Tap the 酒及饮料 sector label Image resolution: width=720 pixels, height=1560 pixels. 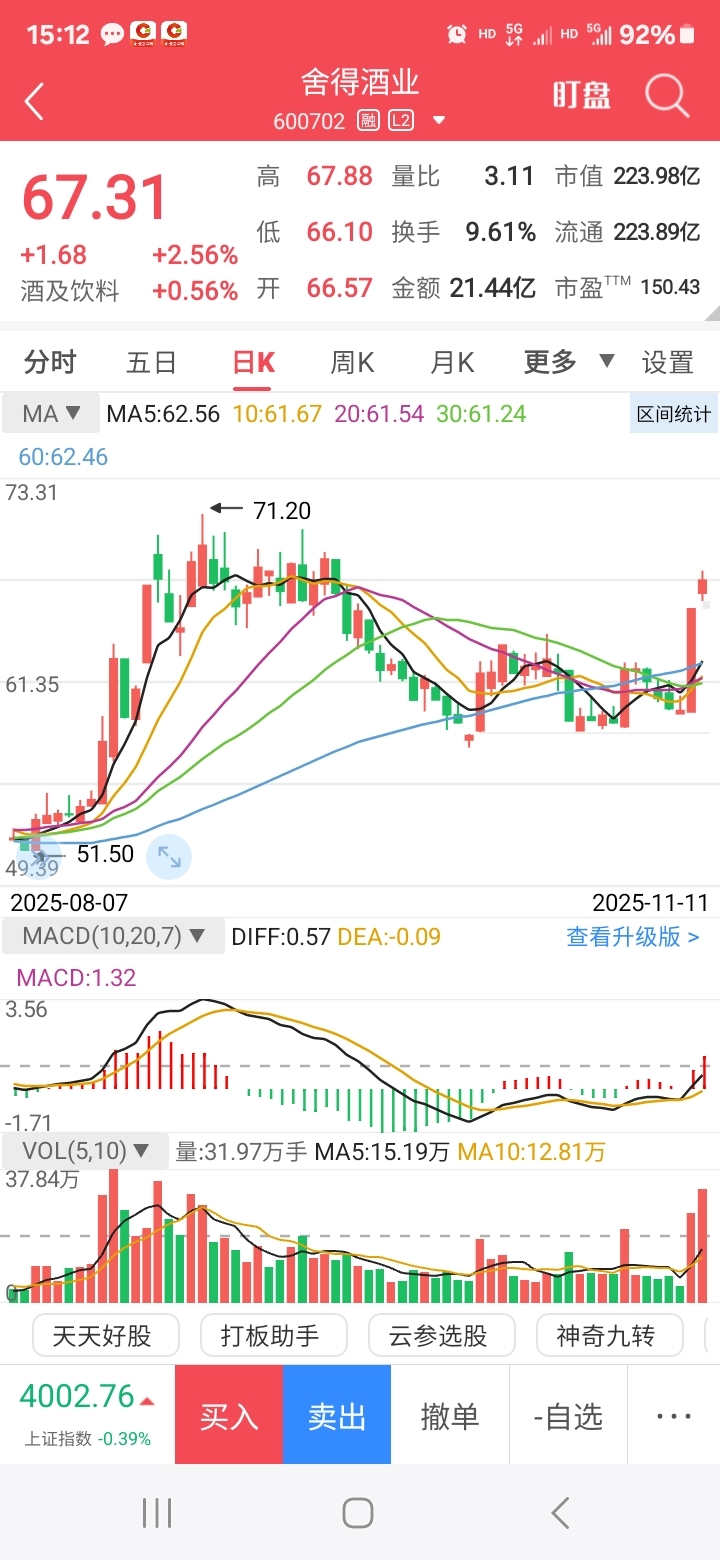70,291
